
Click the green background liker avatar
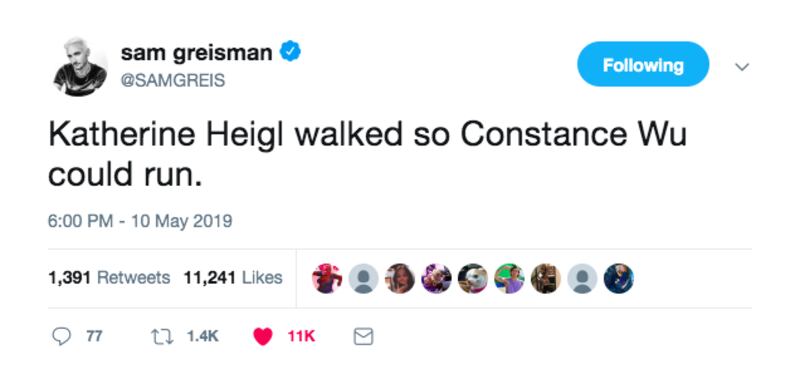click(509, 278)
